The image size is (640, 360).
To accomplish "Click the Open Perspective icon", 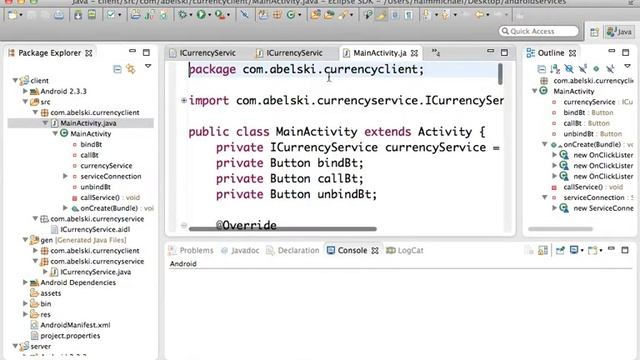I will pos(594,32).
